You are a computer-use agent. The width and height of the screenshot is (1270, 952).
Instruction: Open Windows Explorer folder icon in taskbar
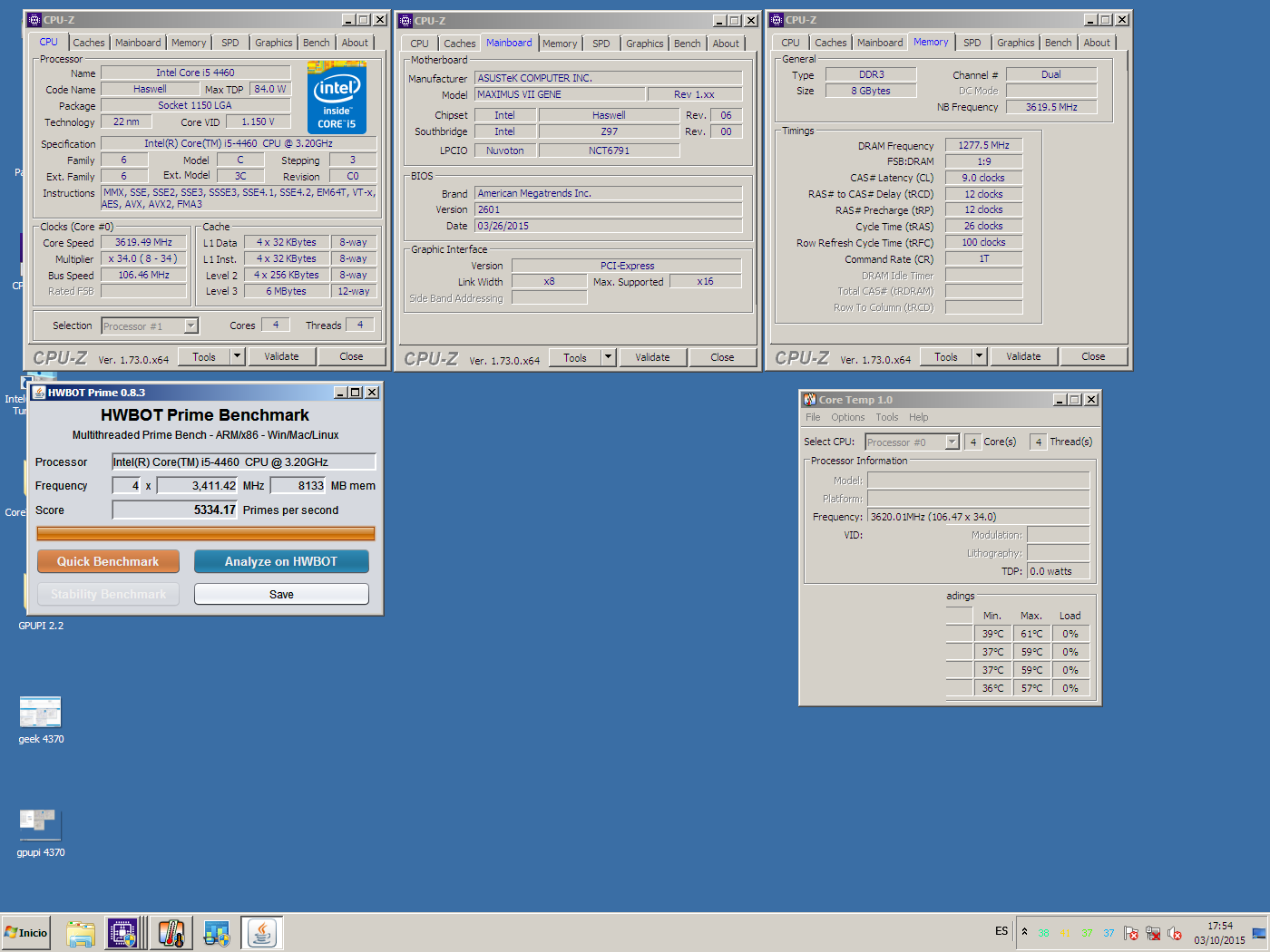[x=81, y=933]
